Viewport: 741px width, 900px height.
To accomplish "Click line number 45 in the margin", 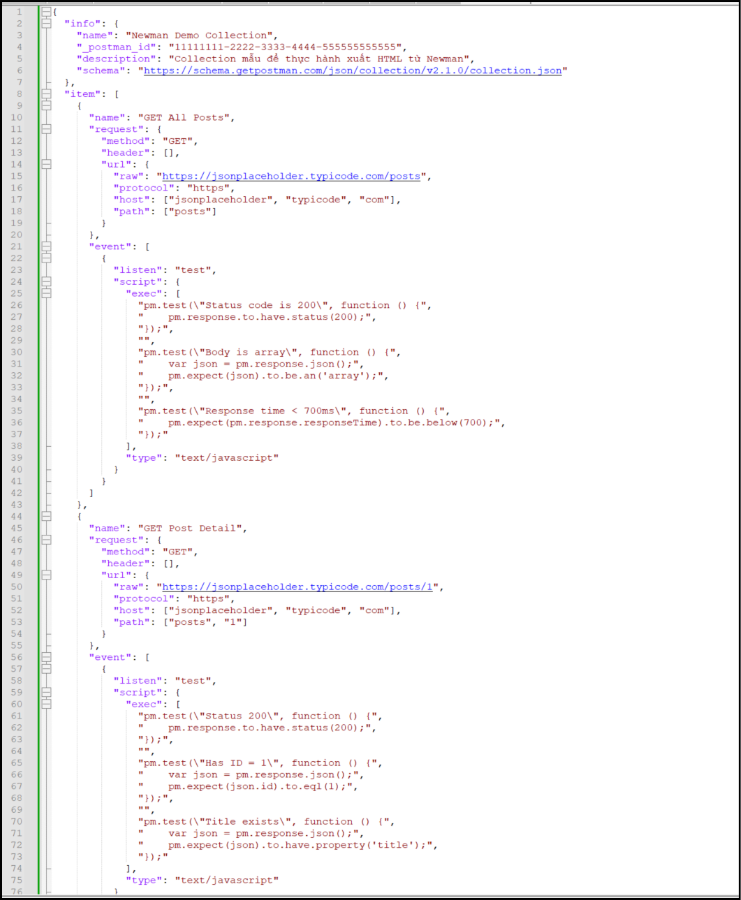I will 18,528.
